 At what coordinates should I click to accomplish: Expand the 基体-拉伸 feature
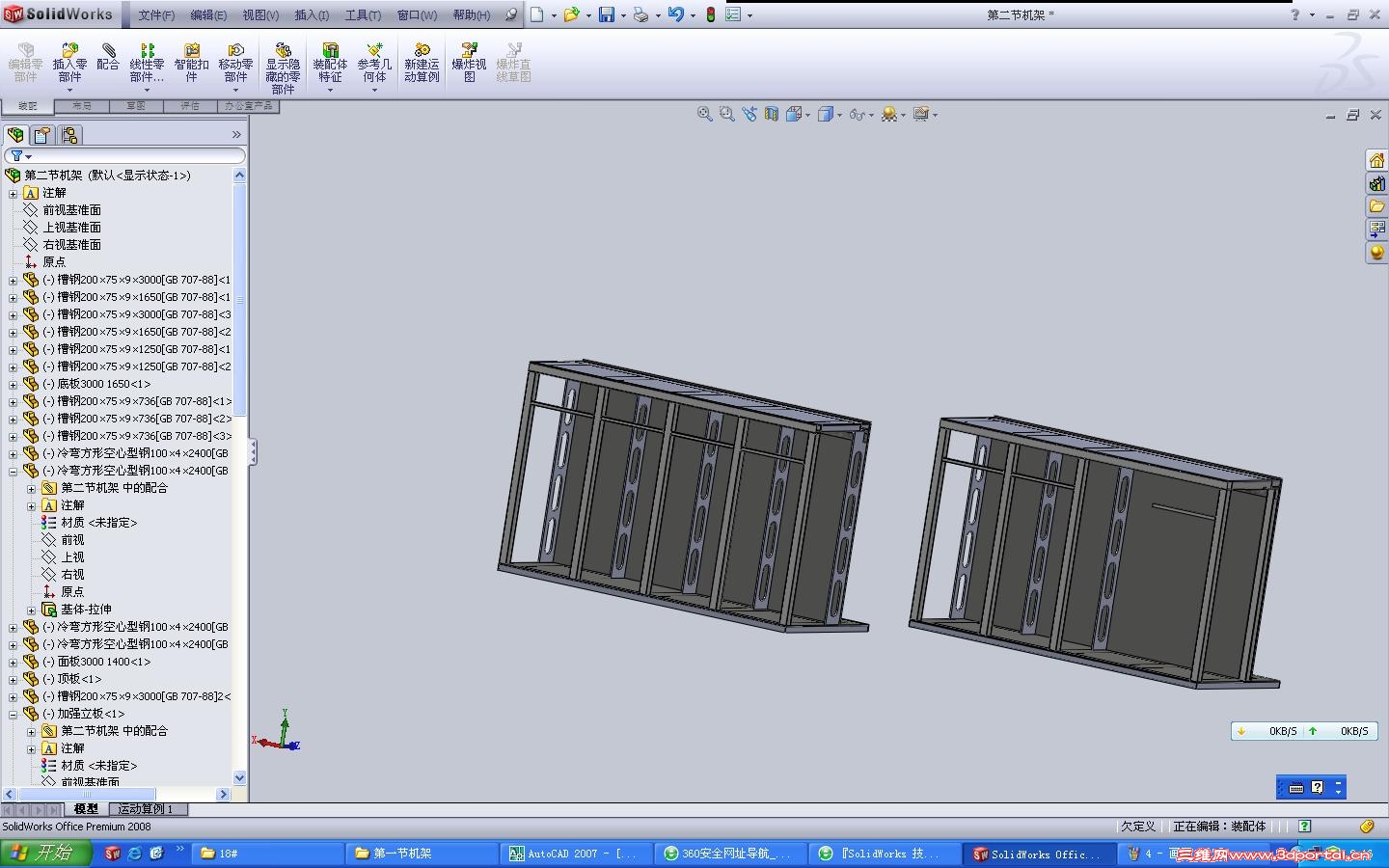pyautogui.click(x=31, y=610)
